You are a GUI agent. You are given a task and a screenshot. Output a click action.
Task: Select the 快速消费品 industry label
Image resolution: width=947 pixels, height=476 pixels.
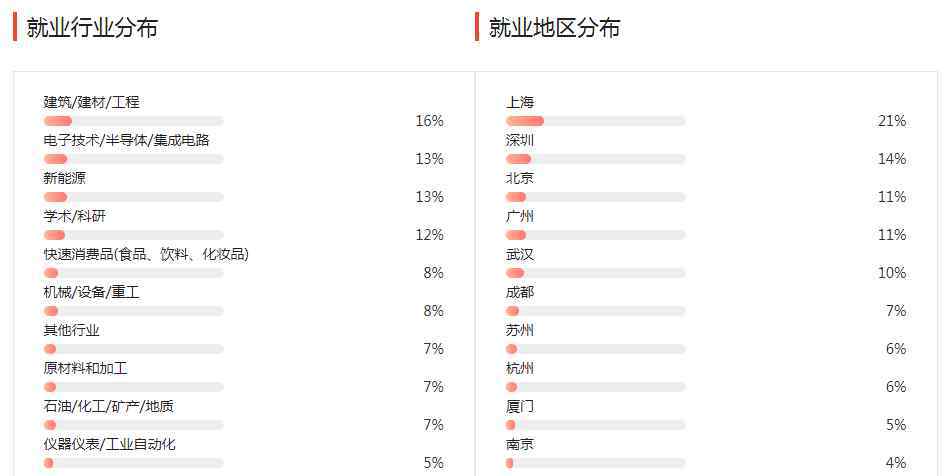146,254
